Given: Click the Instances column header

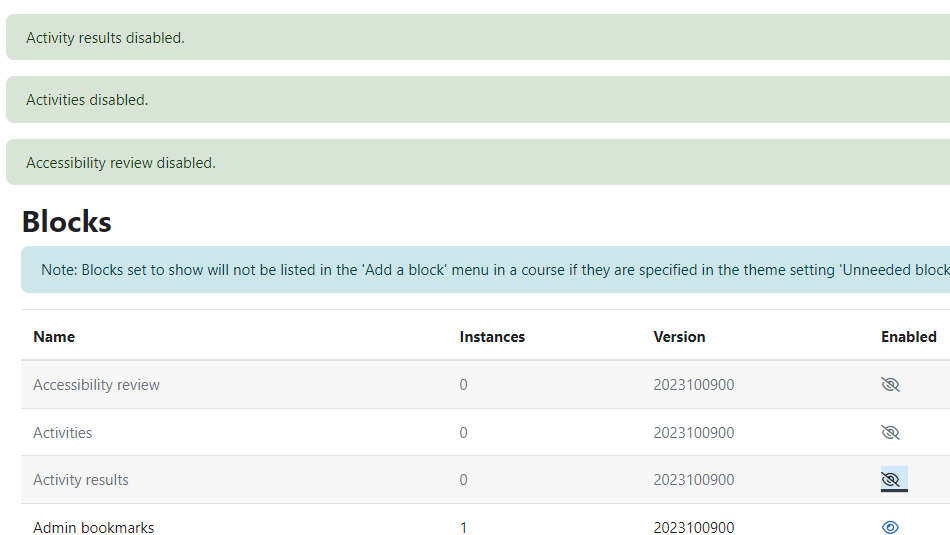Looking at the screenshot, I should [x=492, y=337].
